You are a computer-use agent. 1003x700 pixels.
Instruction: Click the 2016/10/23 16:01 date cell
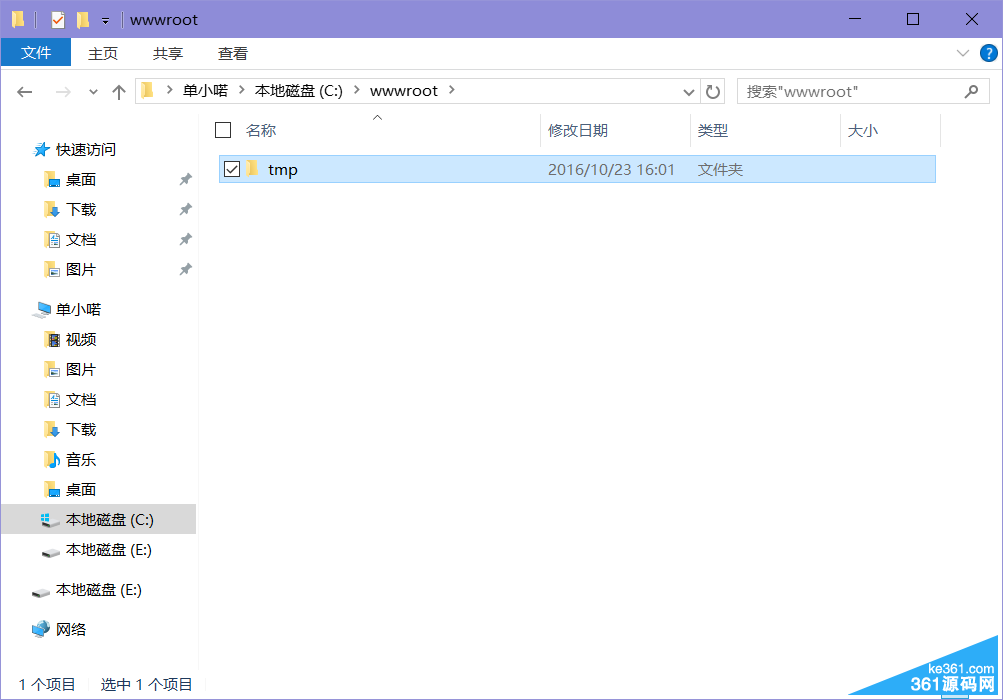pos(612,170)
